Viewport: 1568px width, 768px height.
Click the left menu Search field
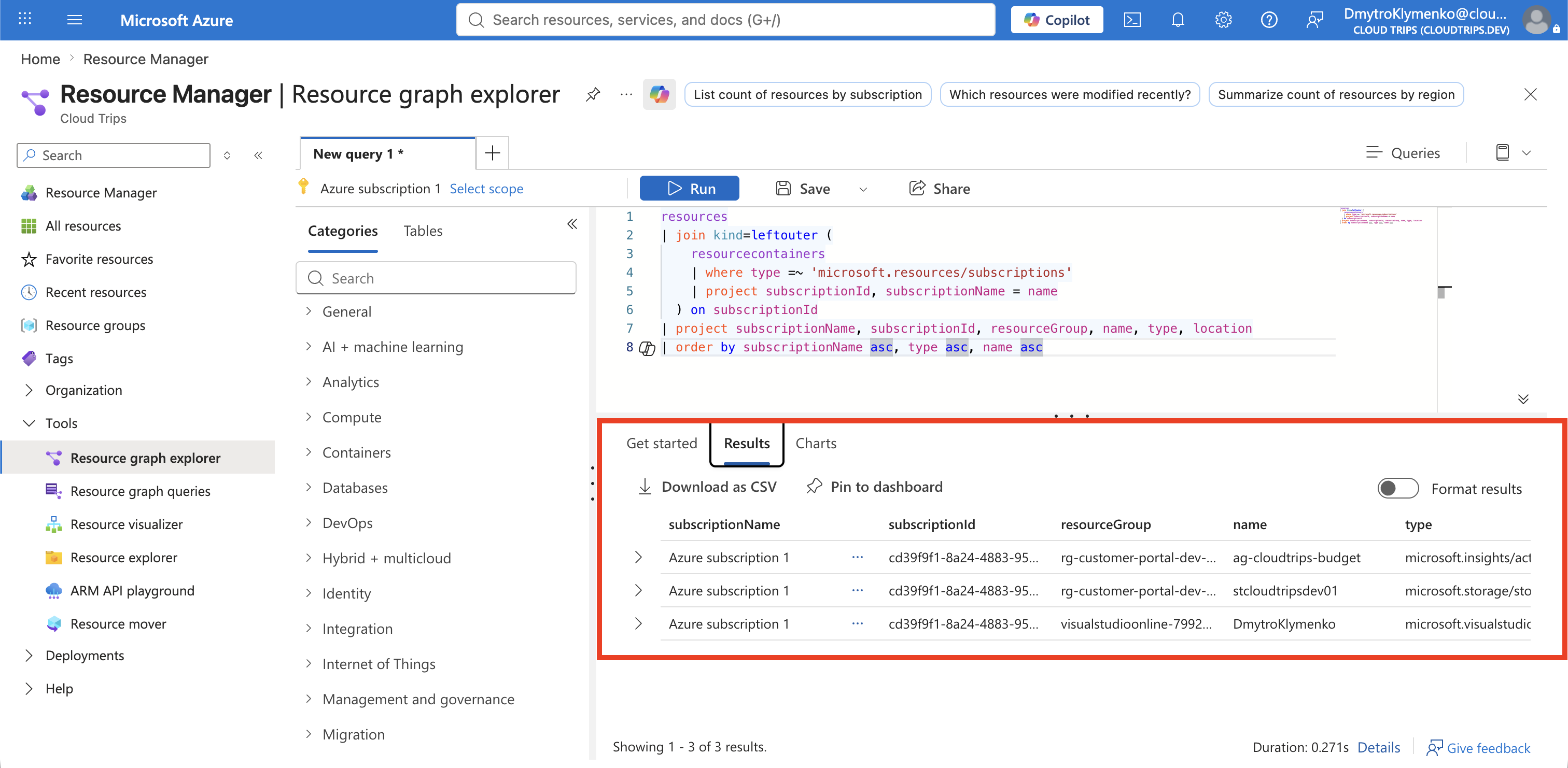tap(113, 155)
